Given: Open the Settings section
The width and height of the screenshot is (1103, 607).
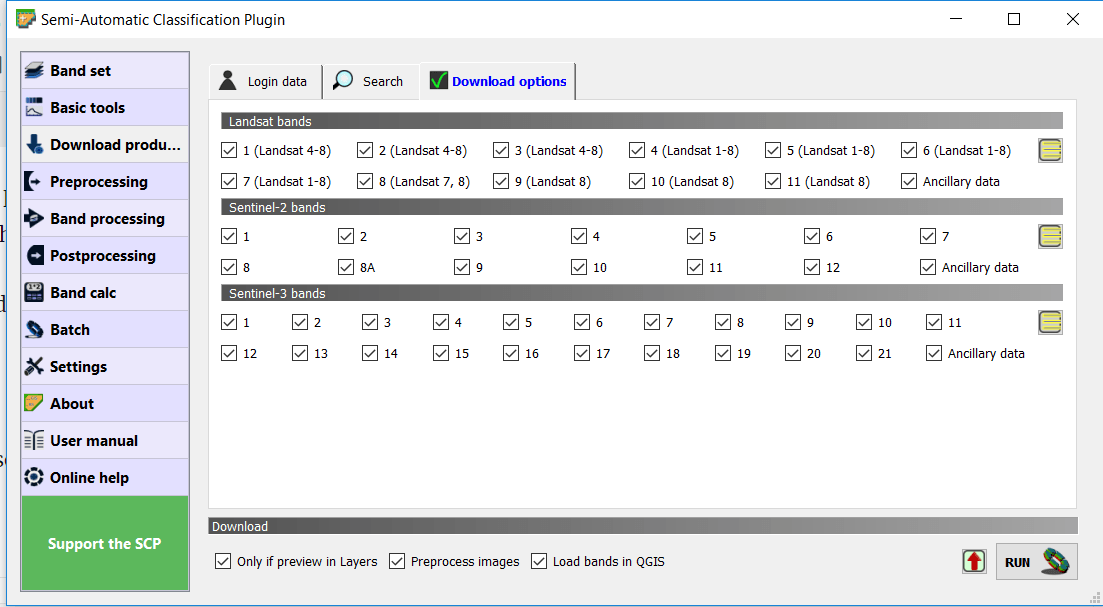Looking at the screenshot, I should (105, 366).
